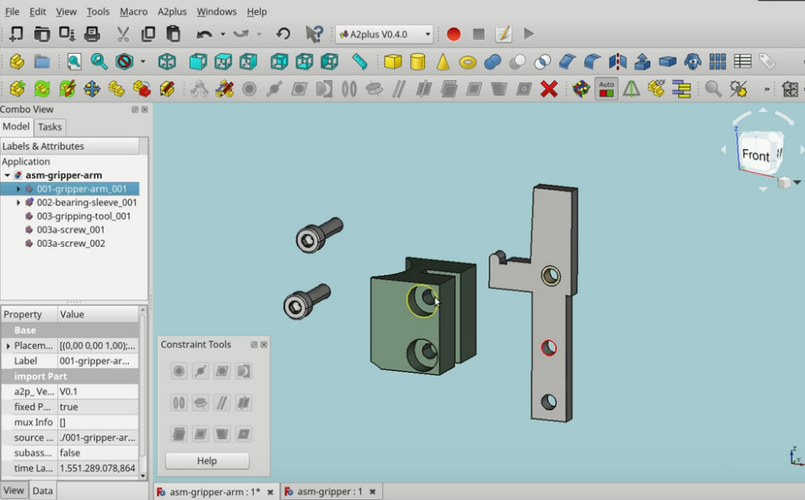Click property panel scrollbar down arrow
This screenshot has height=500, width=805.
click(x=143, y=476)
